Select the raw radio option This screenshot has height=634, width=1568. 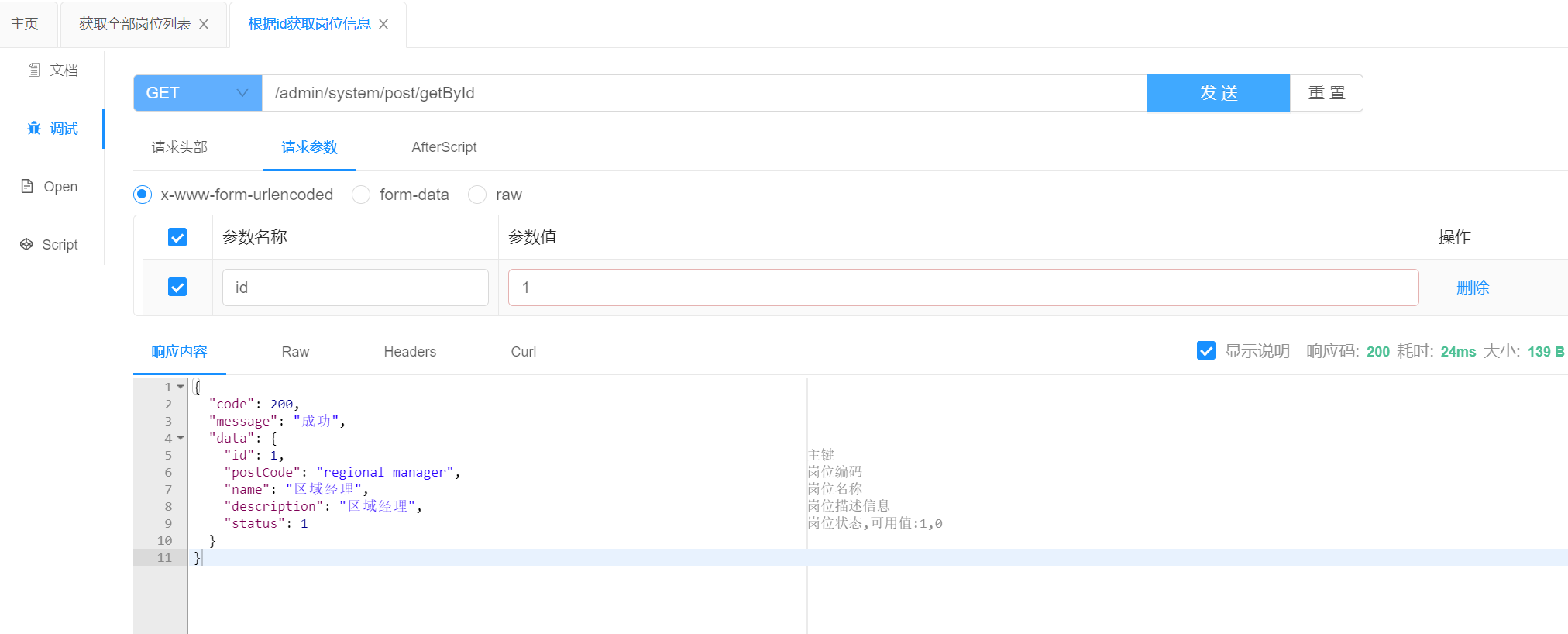pyautogui.click(x=477, y=195)
